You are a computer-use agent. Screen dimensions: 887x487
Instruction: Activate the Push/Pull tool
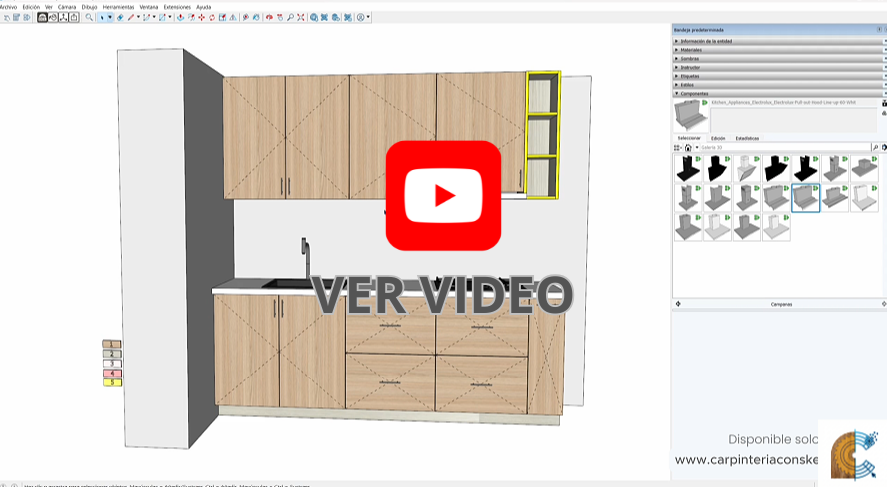coord(180,18)
